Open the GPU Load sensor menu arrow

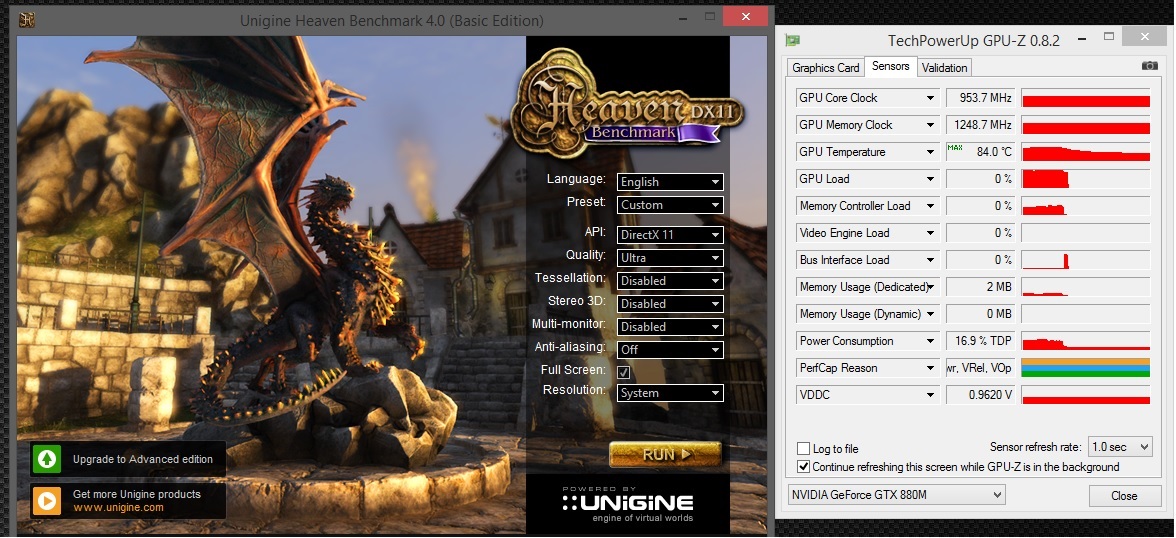pyautogui.click(x=931, y=179)
